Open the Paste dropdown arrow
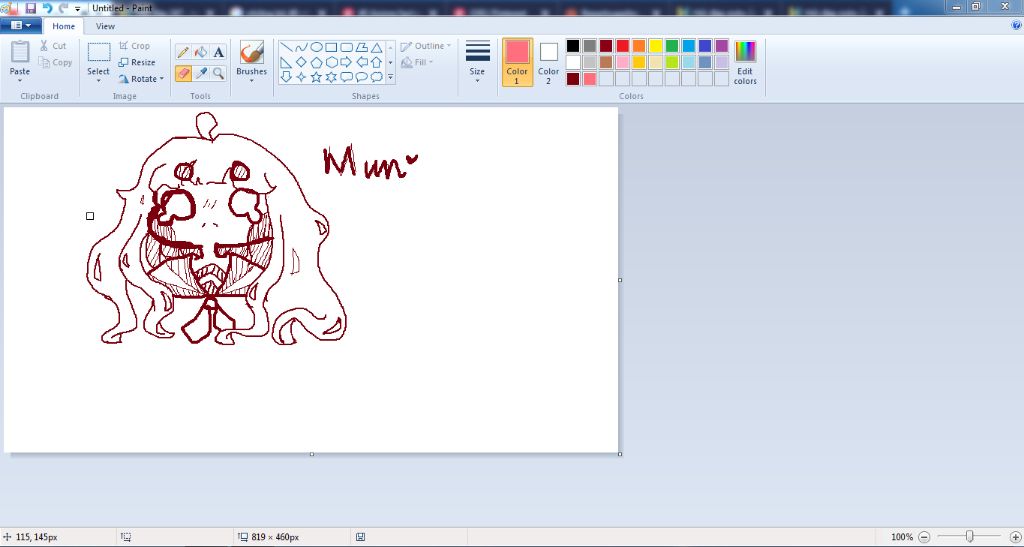 (20, 81)
